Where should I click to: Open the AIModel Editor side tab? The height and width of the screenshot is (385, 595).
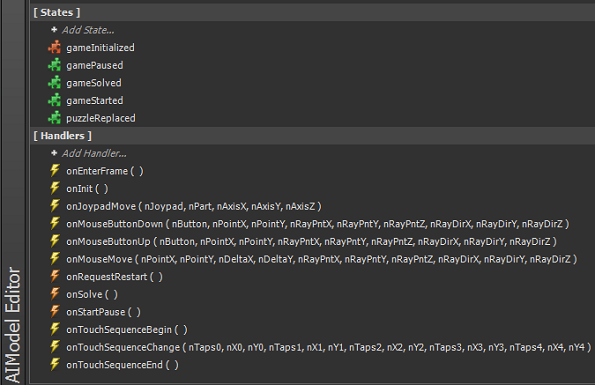coord(13,325)
